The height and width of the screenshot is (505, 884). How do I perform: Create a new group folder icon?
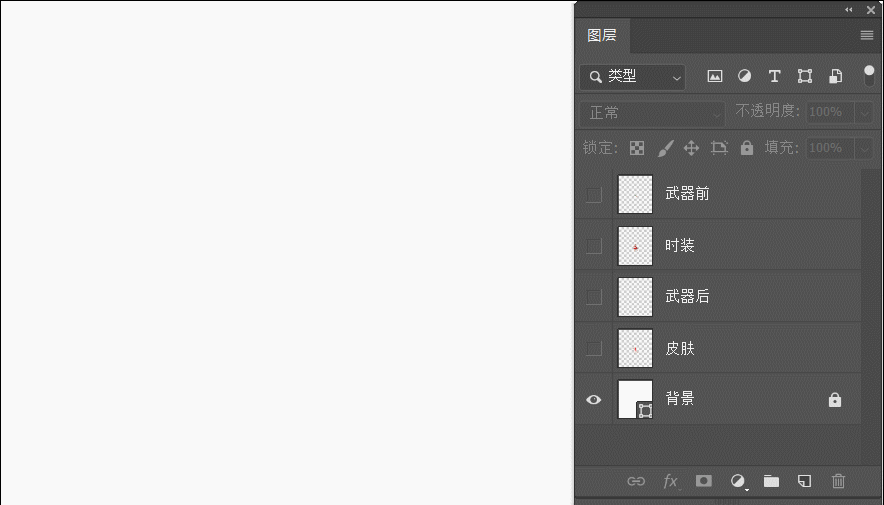(771, 481)
